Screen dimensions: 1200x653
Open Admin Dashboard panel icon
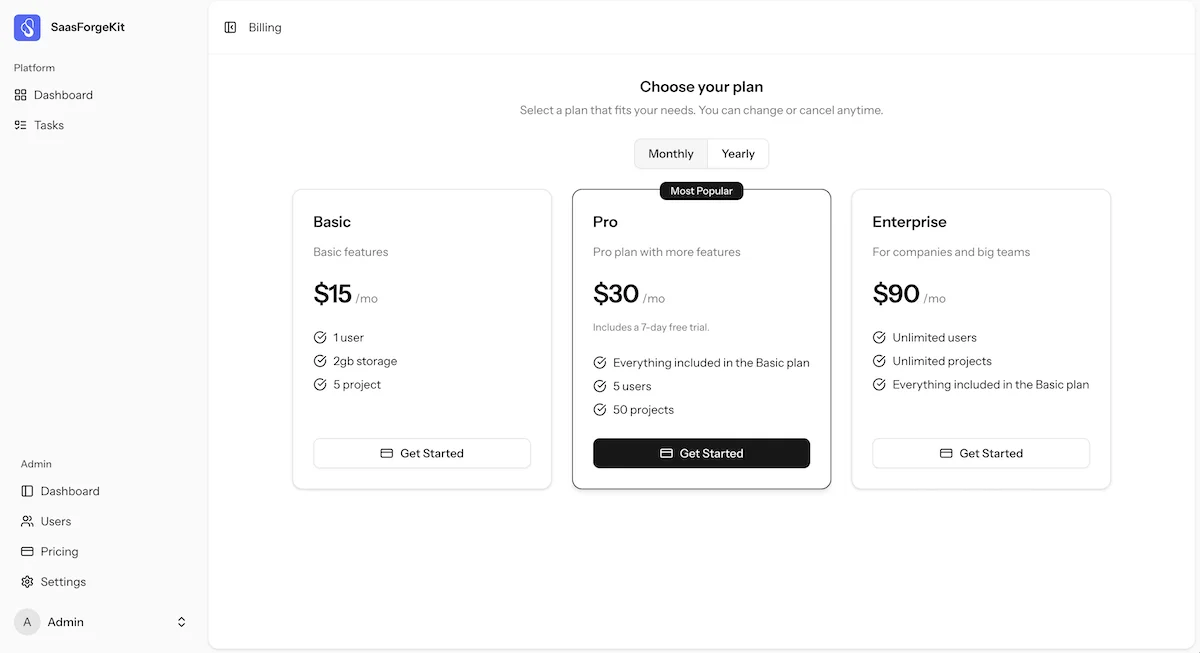[28, 491]
